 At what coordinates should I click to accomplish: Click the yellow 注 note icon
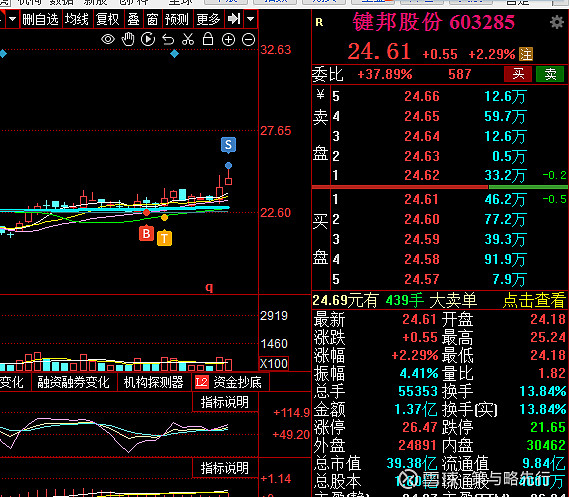point(526,54)
